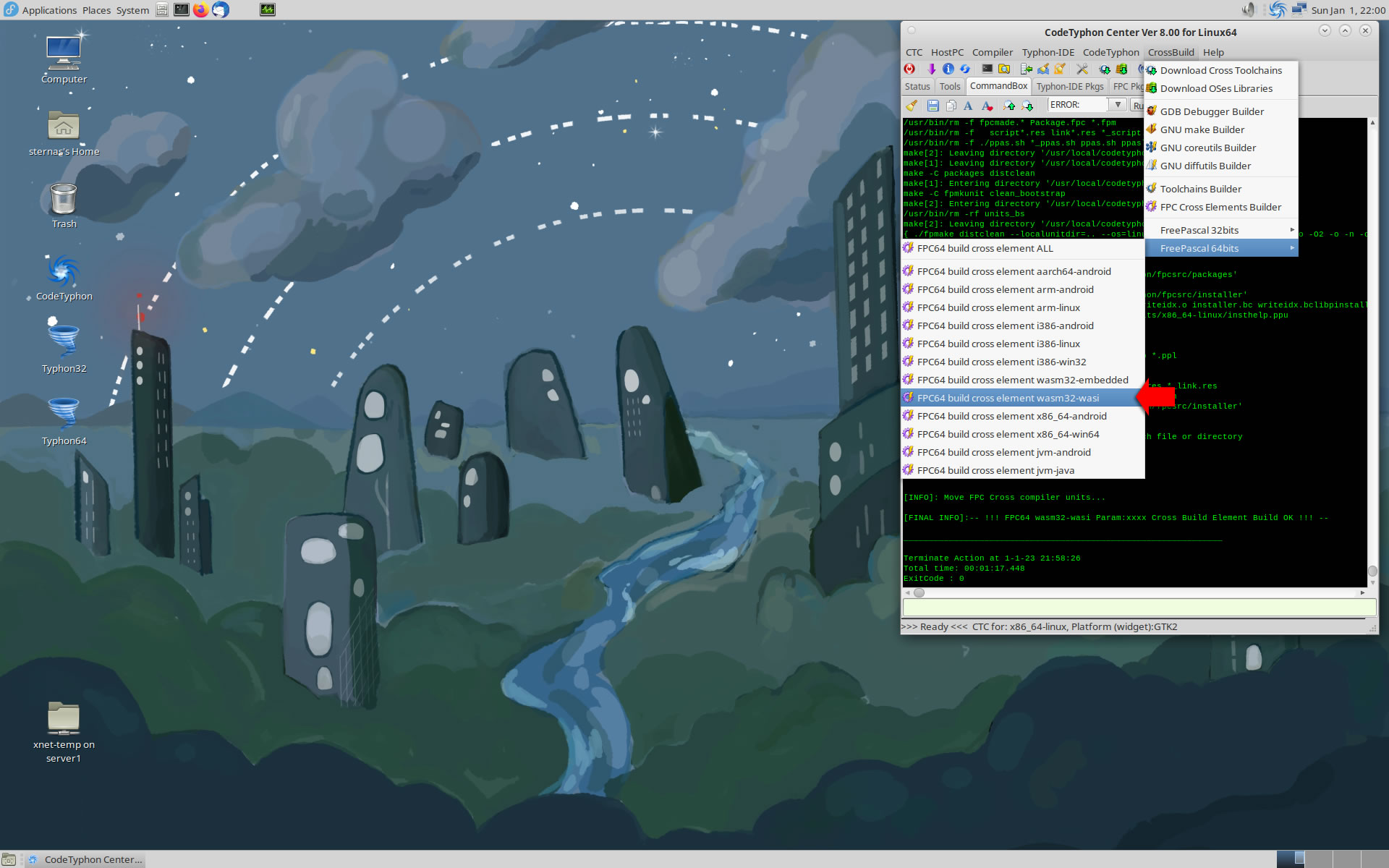Select FPC64 build cross element i386-win32
The image size is (1389, 868).
tap(1023, 362)
